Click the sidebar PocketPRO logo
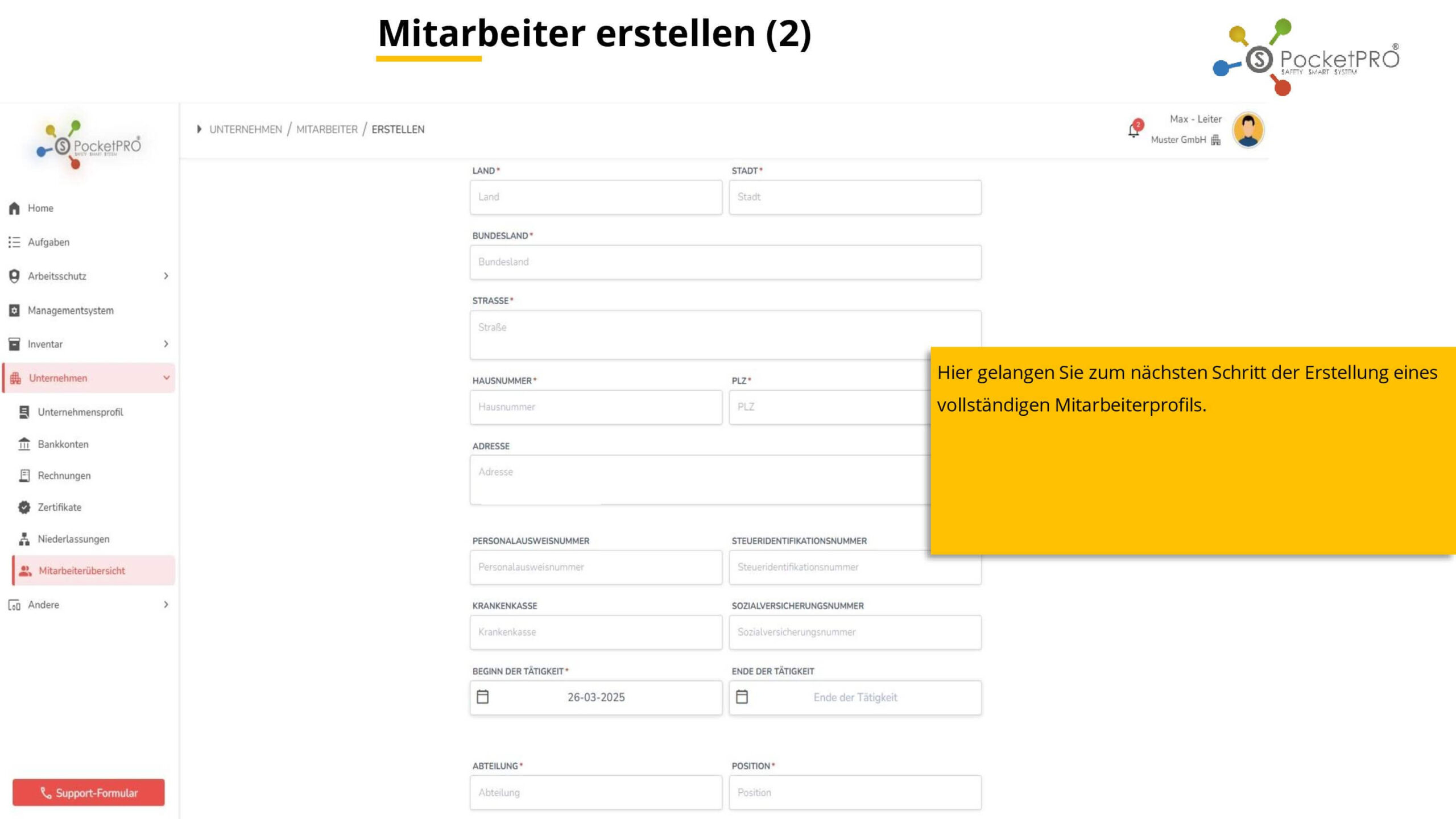 click(x=89, y=146)
